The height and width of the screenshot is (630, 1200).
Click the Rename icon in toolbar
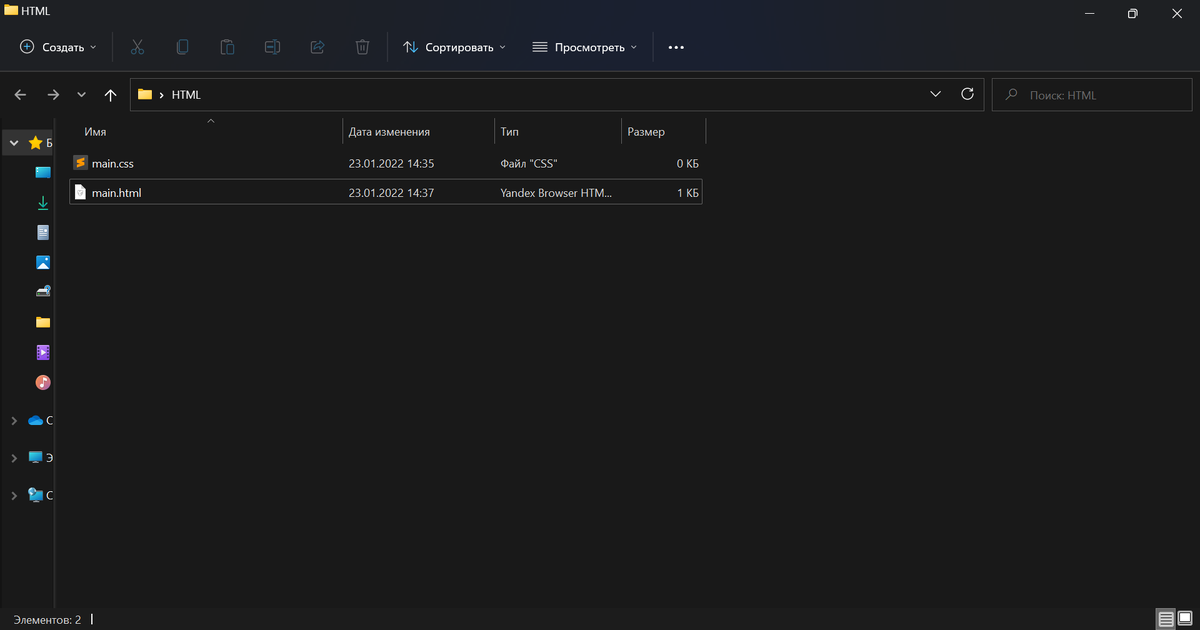pyautogui.click(x=272, y=47)
